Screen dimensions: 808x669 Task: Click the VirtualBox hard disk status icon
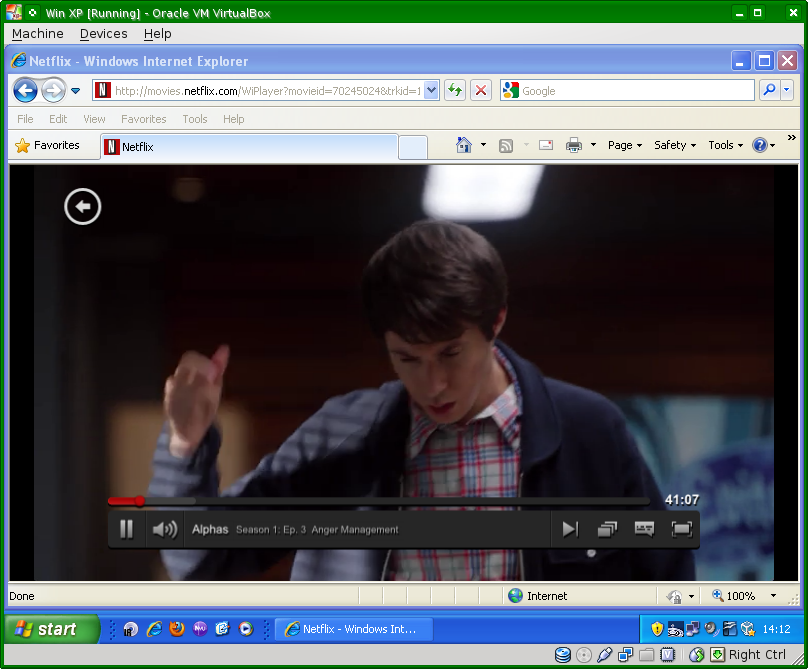click(x=563, y=655)
